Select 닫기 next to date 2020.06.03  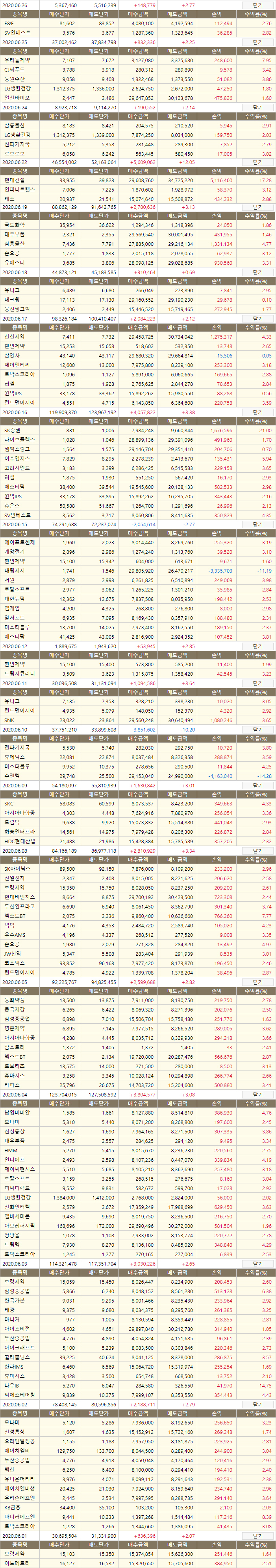click(258, 1263)
